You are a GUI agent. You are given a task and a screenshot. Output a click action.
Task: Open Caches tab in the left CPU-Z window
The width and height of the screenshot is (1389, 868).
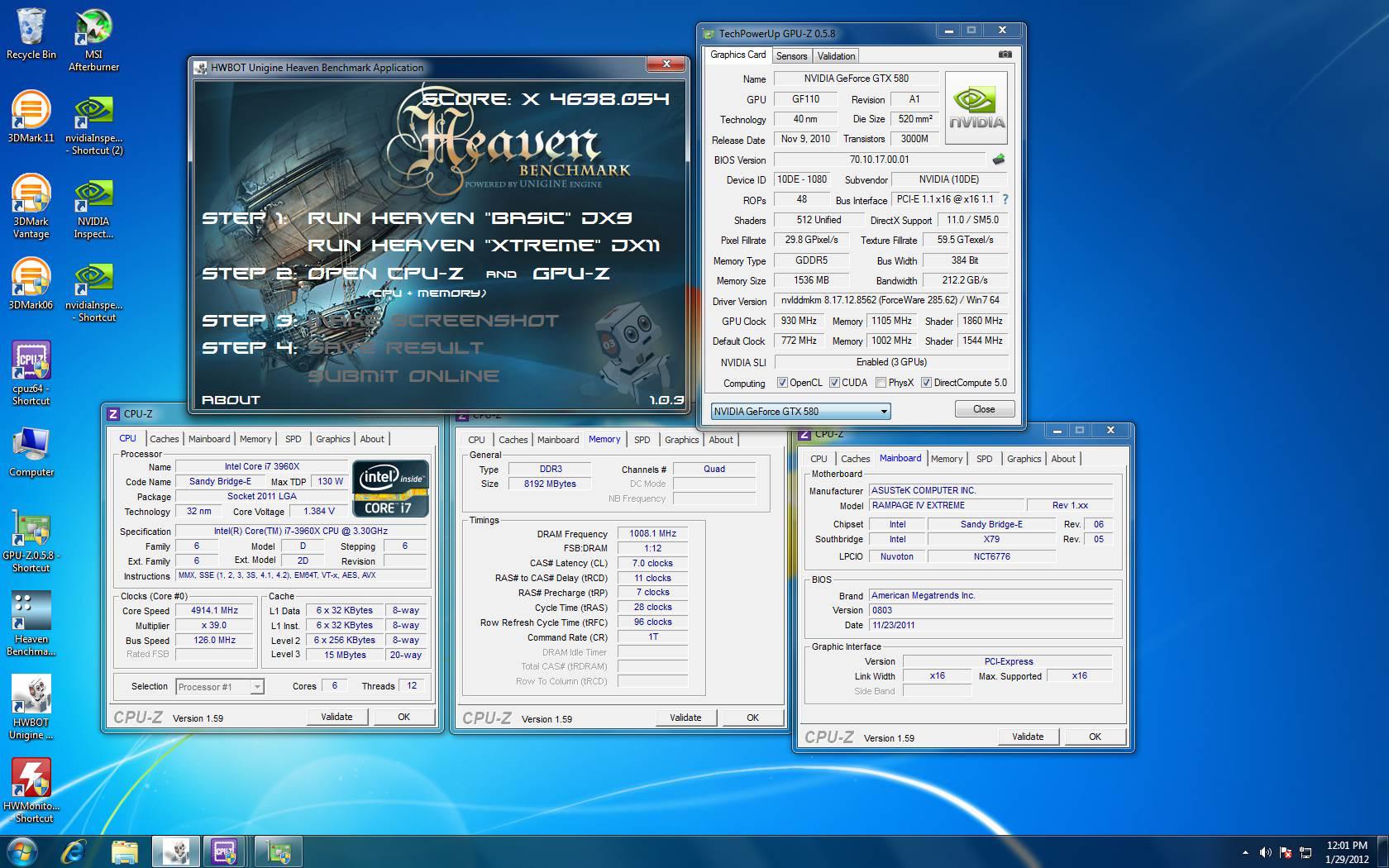(164, 439)
